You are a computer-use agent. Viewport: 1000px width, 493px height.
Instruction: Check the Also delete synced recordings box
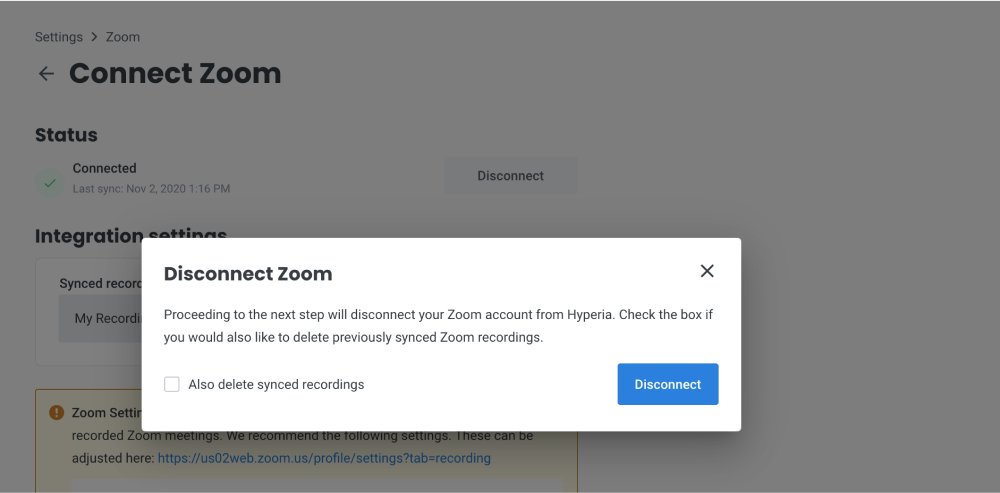click(172, 384)
